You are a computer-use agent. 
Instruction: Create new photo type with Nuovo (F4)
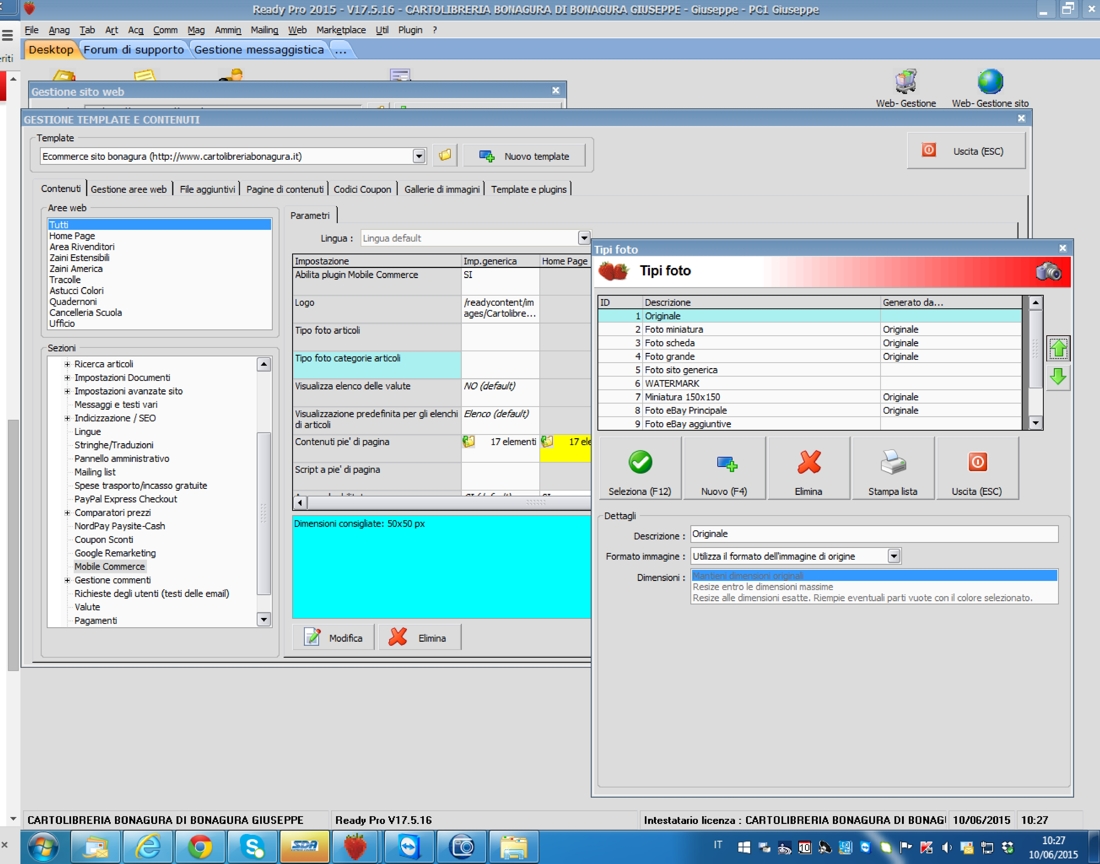pyautogui.click(x=724, y=468)
